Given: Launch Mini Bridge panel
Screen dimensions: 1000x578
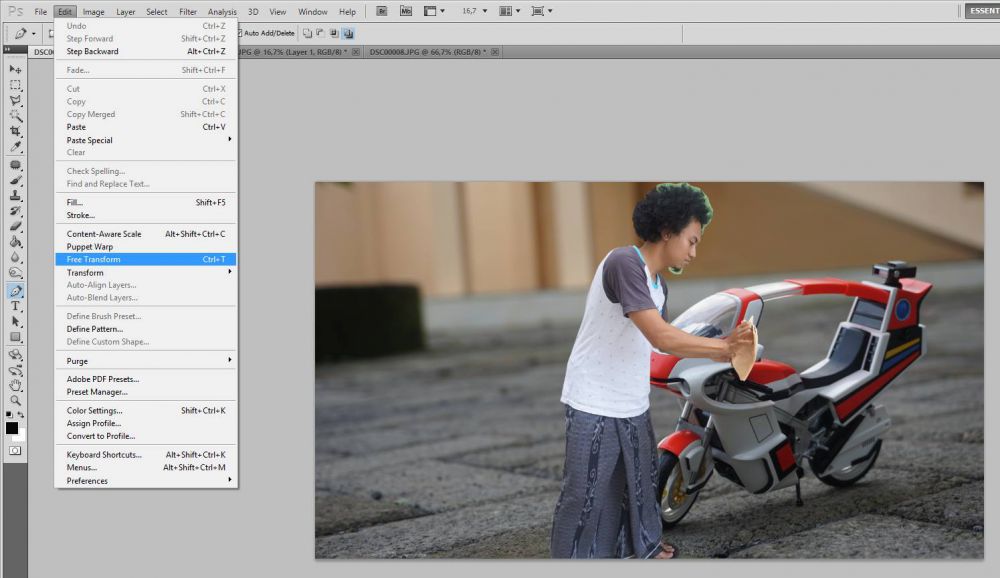Looking at the screenshot, I should (x=405, y=10).
